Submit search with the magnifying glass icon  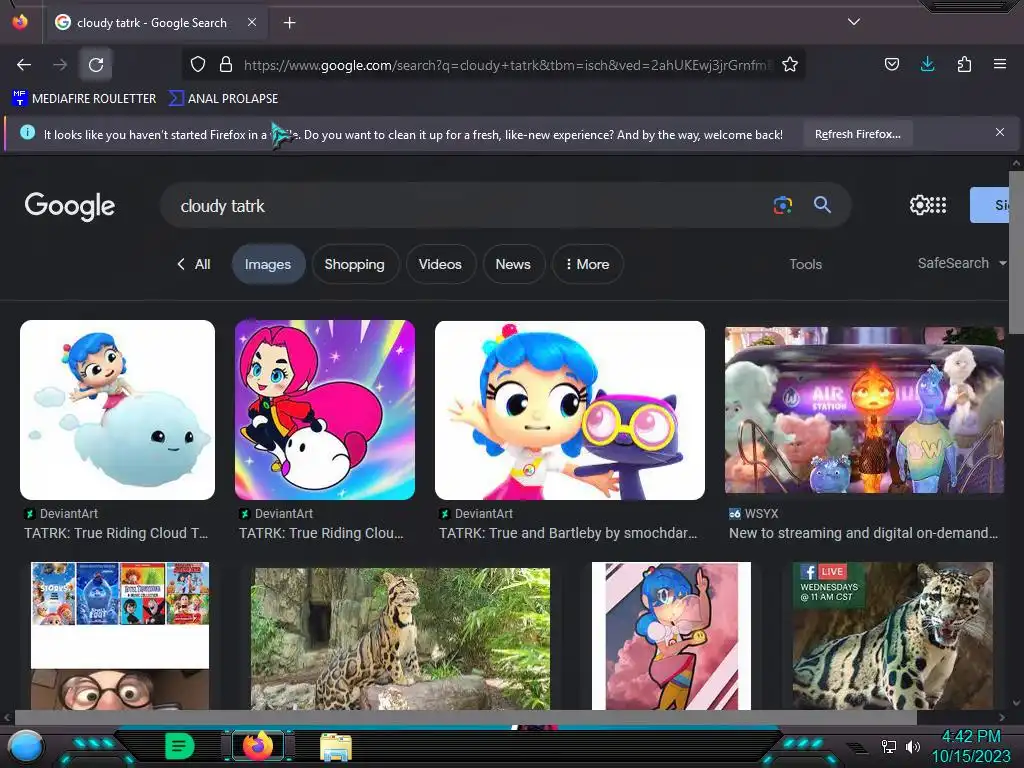(822, 205)
